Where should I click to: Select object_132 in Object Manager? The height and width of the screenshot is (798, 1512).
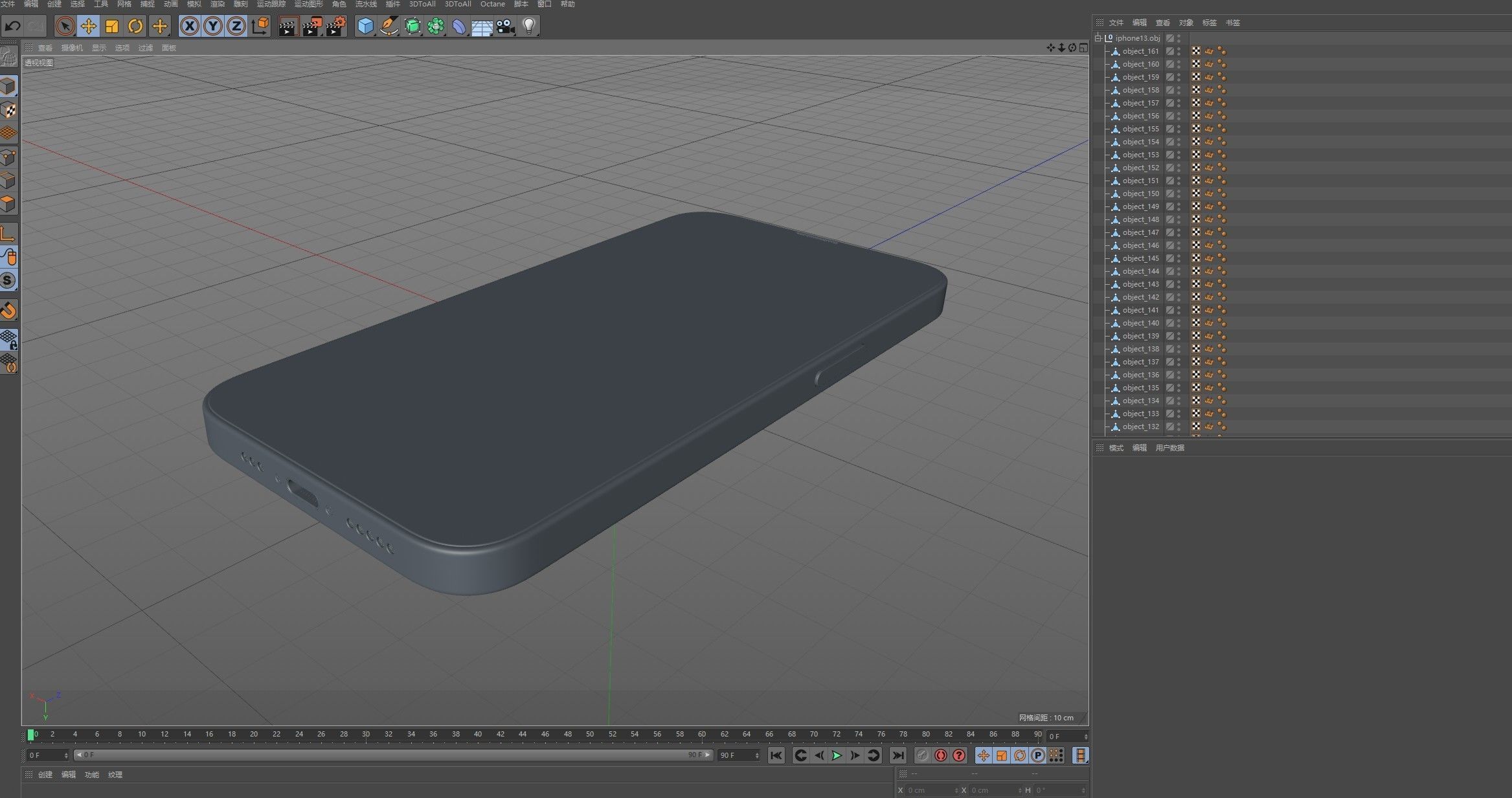[1140, 427]
